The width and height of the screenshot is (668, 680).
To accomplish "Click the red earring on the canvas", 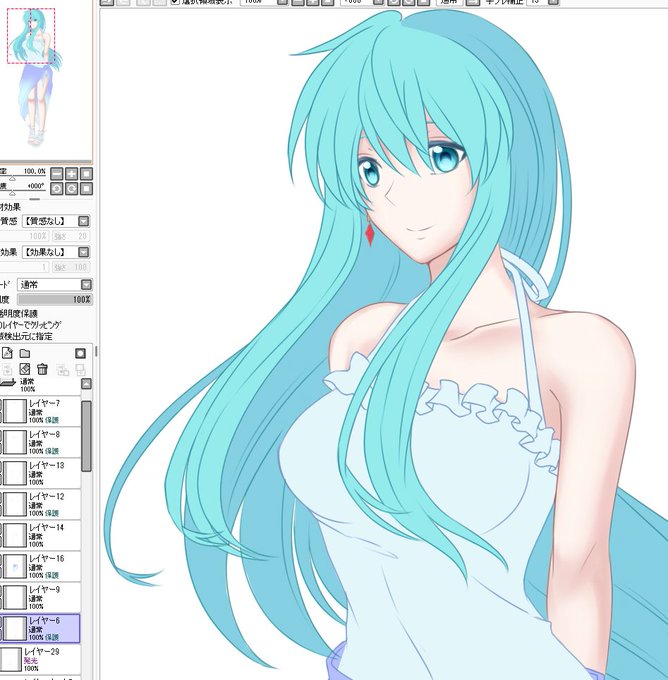I will [x=370, y=234].
